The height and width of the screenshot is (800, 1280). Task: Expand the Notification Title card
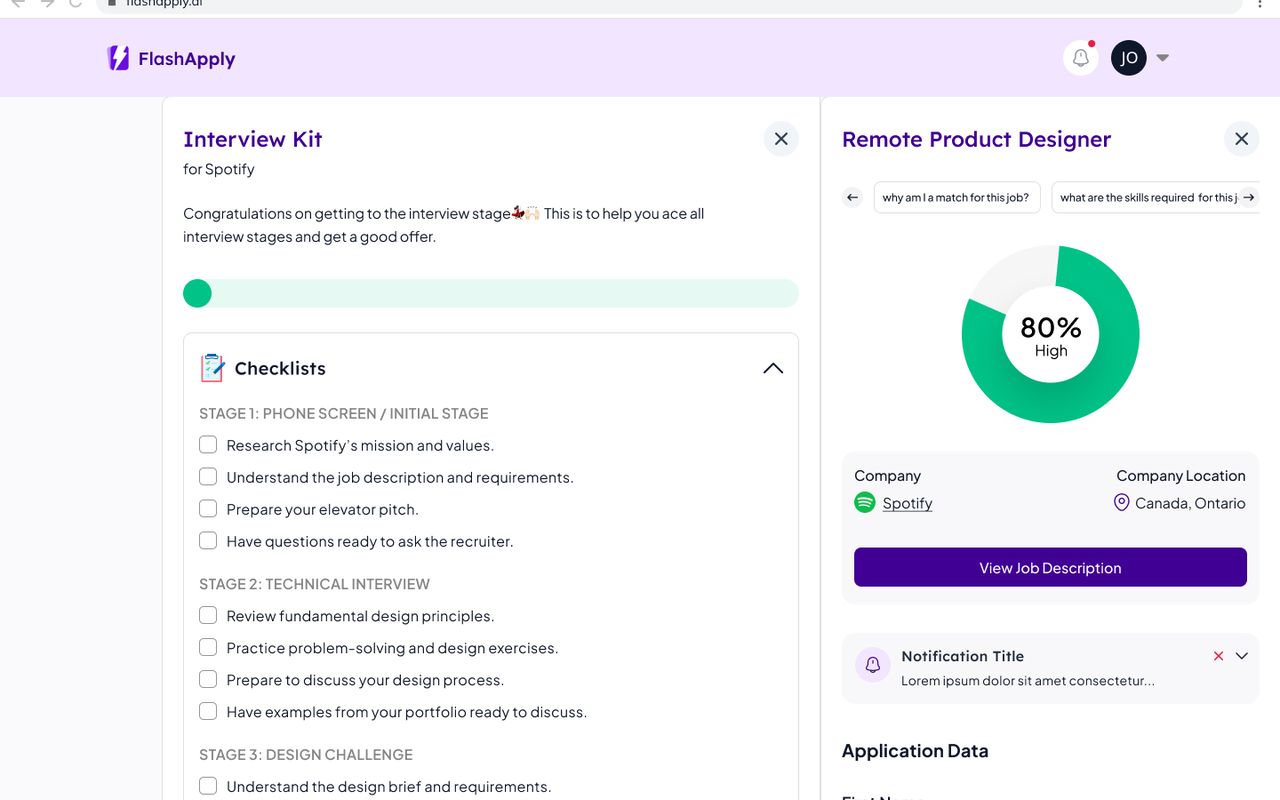click(x=1242, y=655)
